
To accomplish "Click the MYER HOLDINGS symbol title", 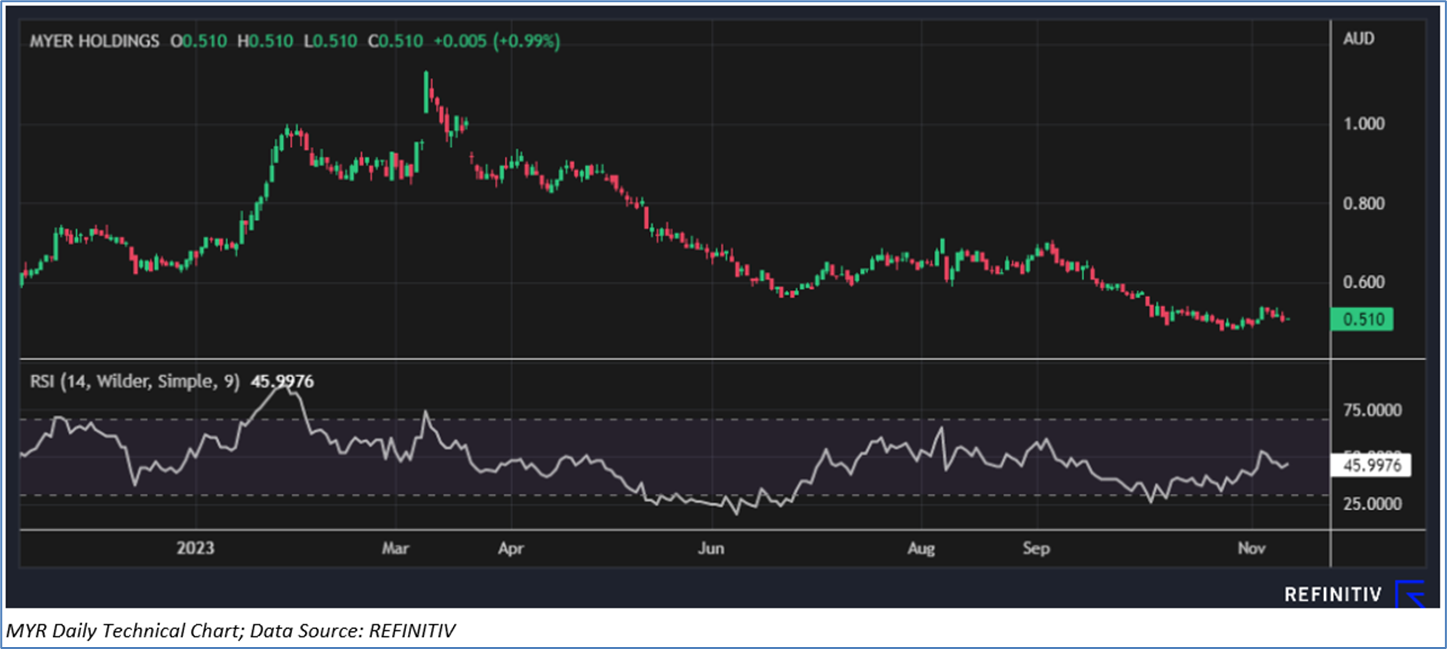I will 94,41.
